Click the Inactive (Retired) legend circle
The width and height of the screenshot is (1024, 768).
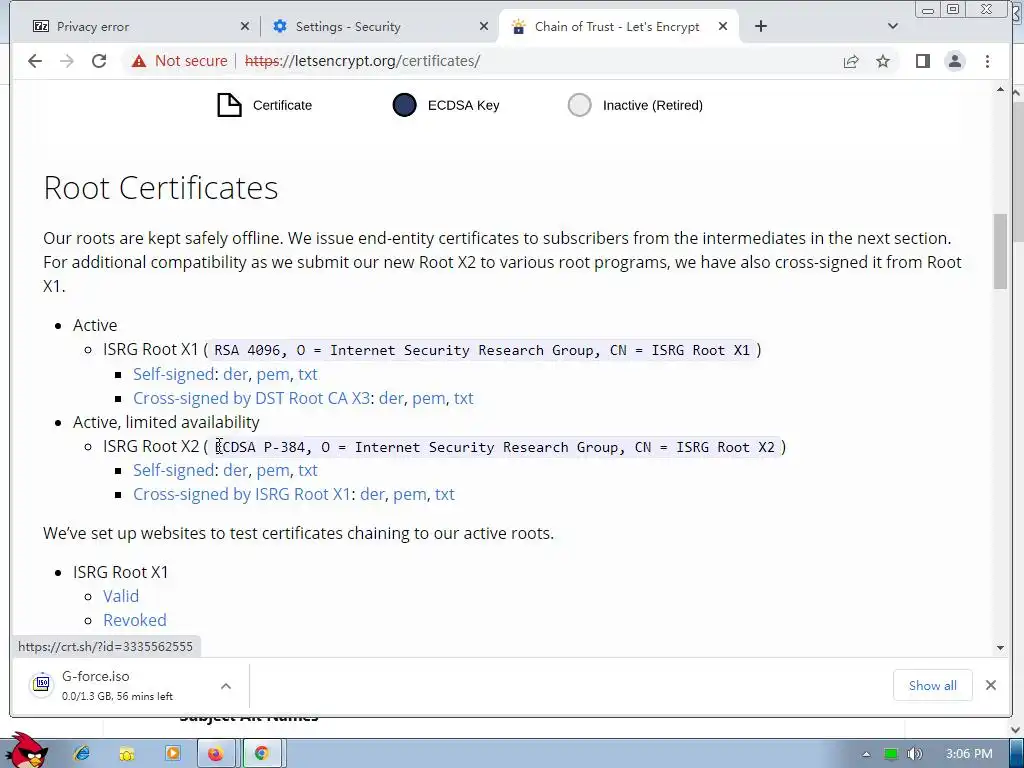pos(579,105)
